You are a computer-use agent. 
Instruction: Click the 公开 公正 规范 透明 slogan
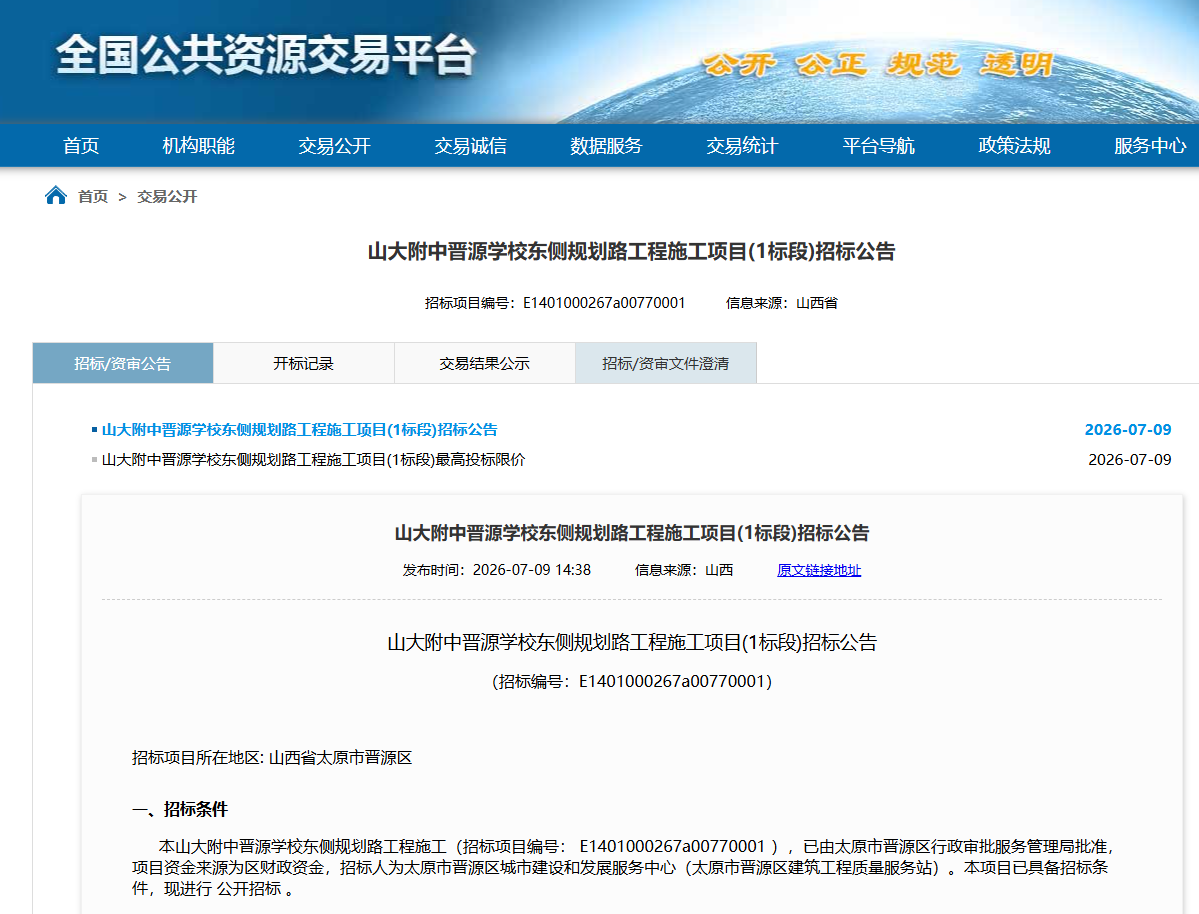point(879,64)
